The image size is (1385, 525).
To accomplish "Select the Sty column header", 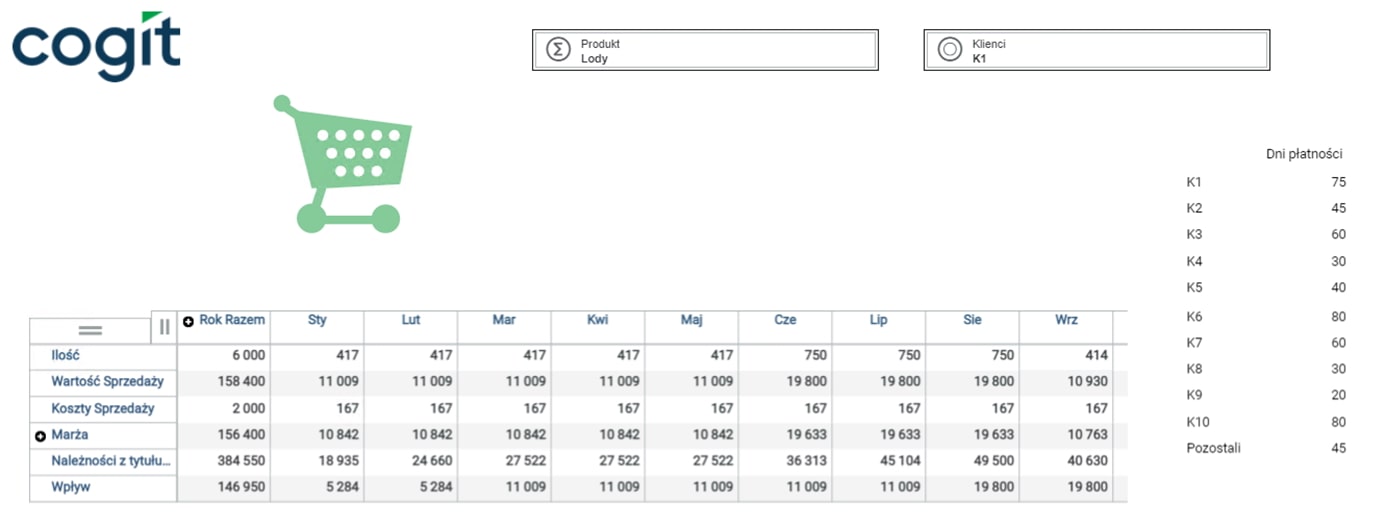I will pos(317,320).
